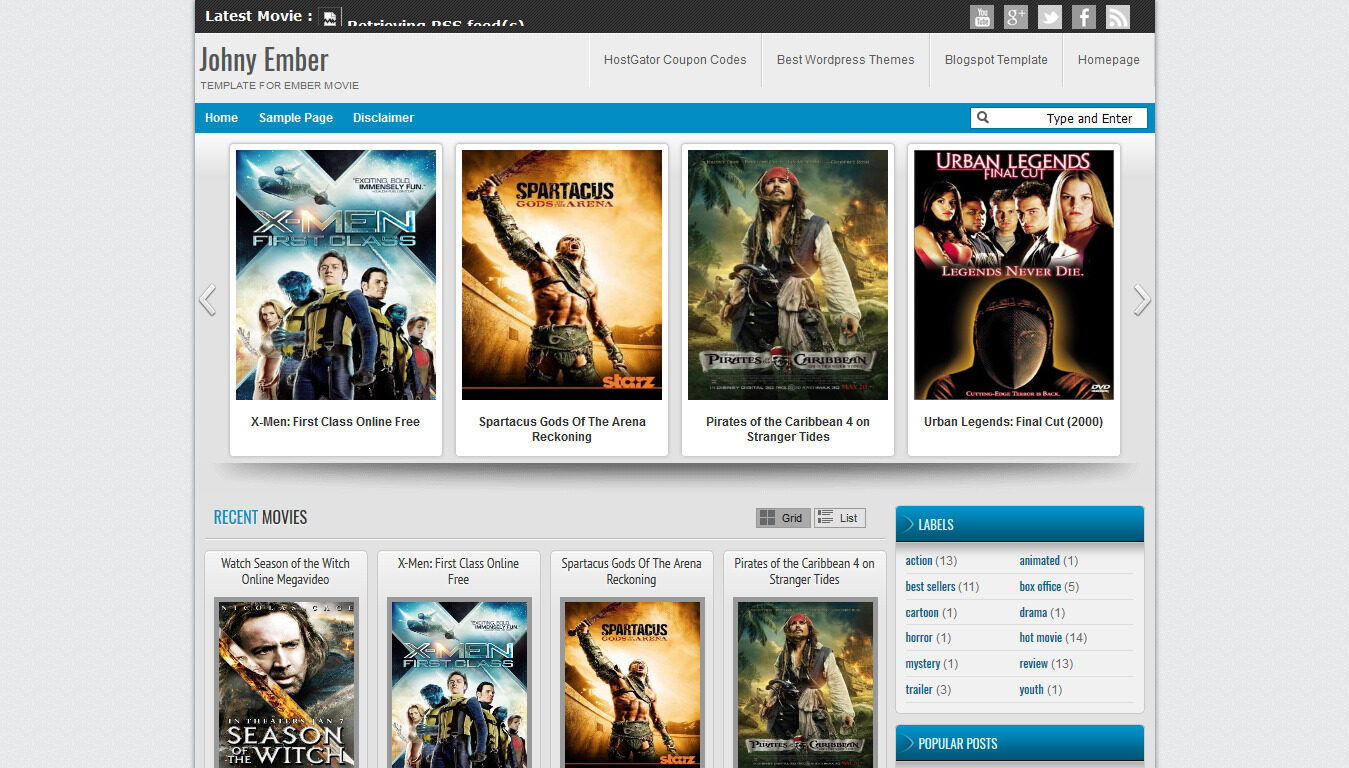Click the Johny Ember site title
This screenshot has width=1349, height=768.
click(x=264, y=59)
